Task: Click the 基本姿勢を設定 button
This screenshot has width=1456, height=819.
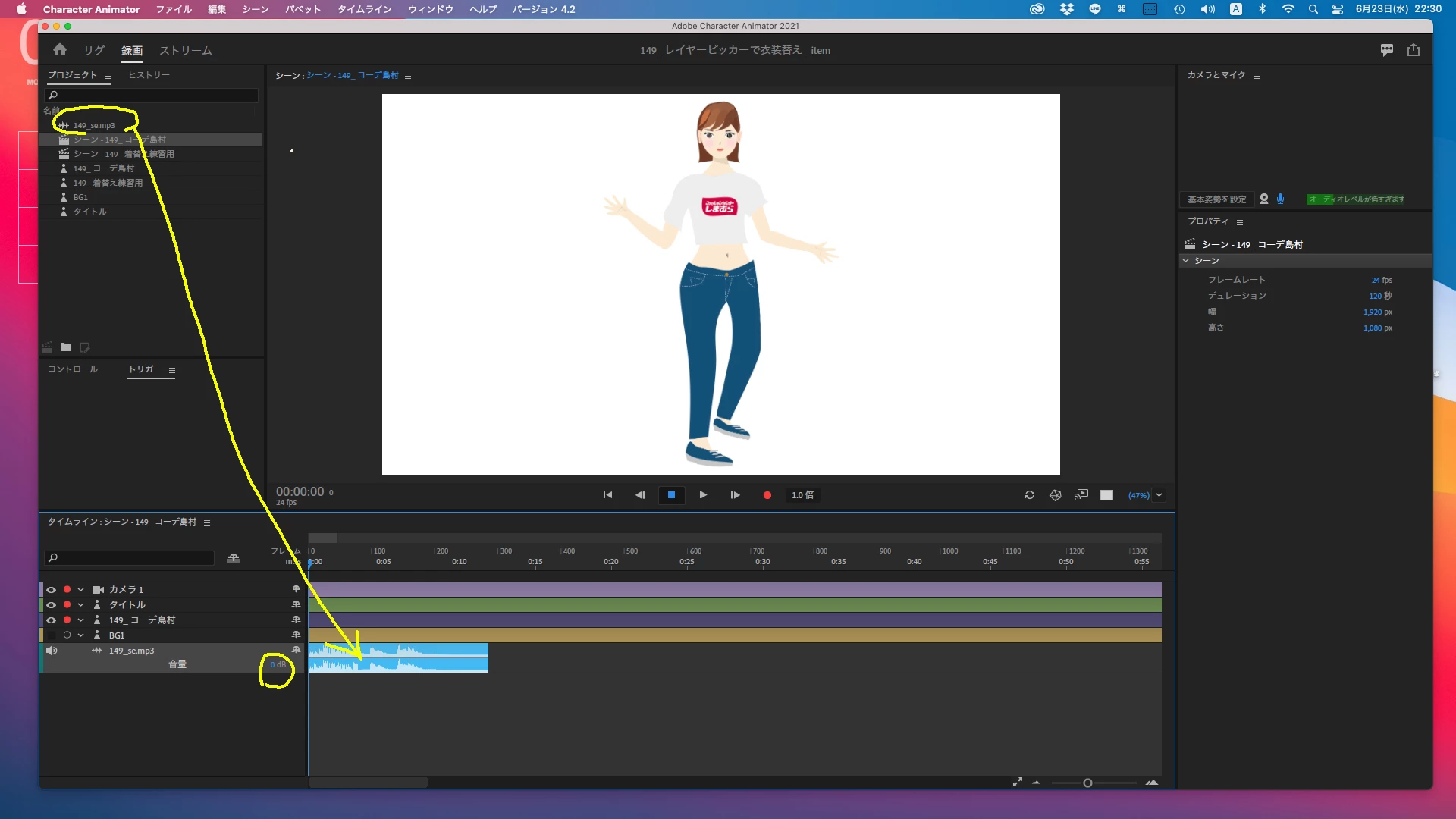Action: click(1216, 199)
